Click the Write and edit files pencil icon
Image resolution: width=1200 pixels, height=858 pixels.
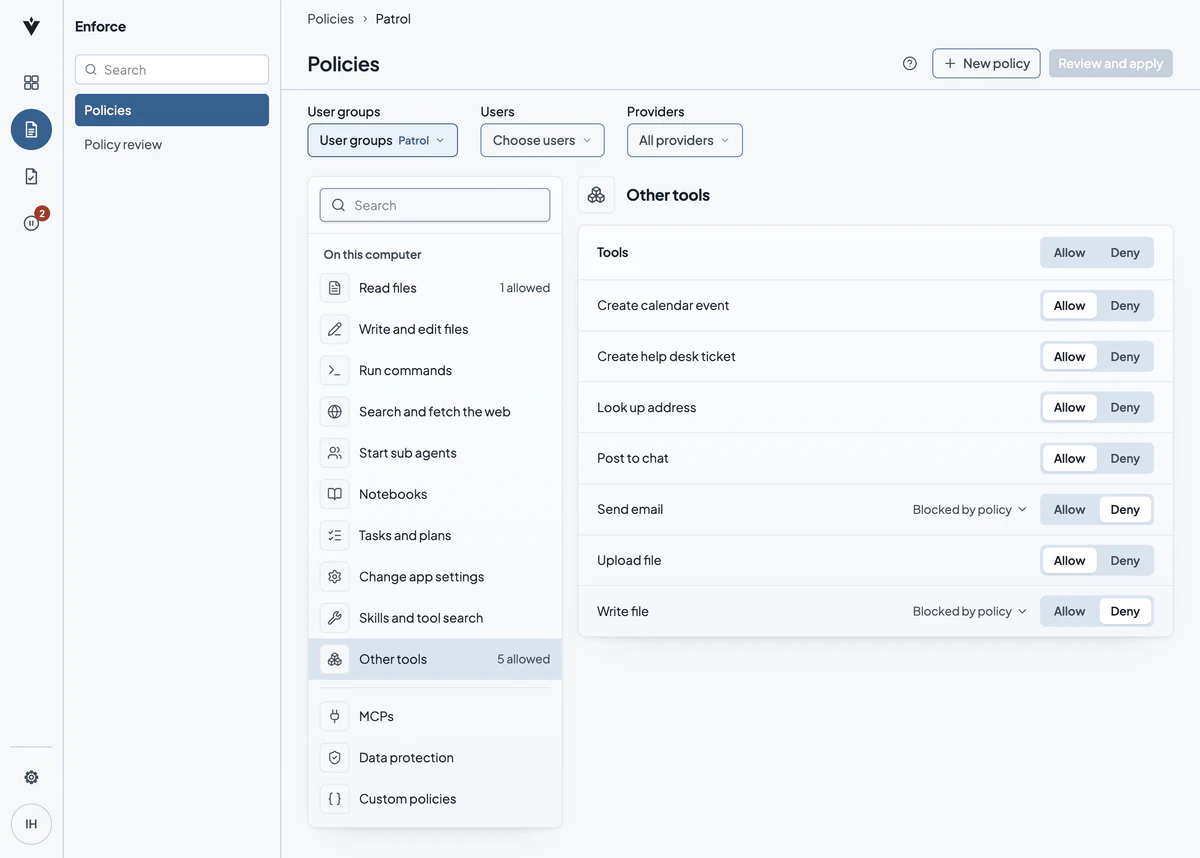(x=335, y=329)
